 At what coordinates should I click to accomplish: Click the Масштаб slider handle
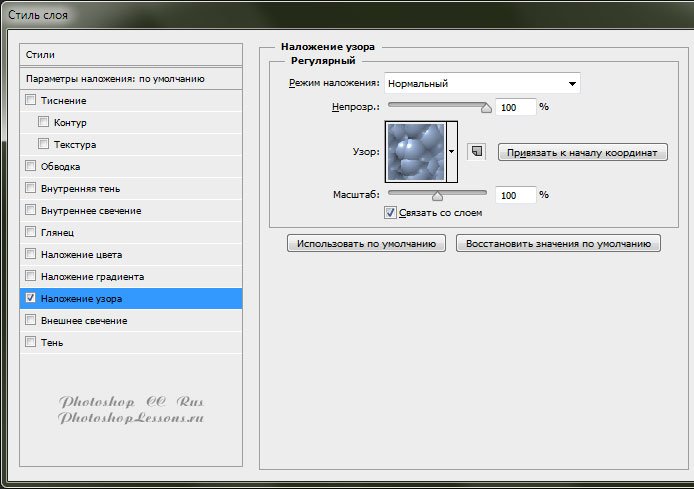(x=437, y=196)
